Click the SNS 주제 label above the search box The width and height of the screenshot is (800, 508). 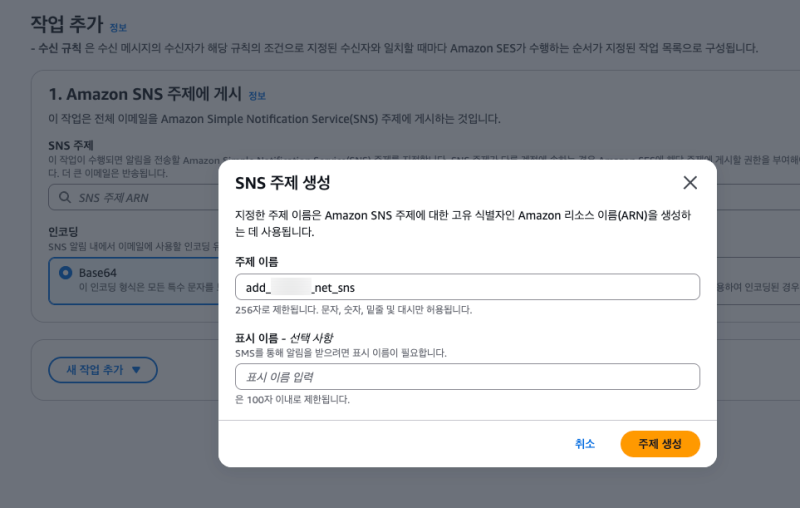click(70, 145)
